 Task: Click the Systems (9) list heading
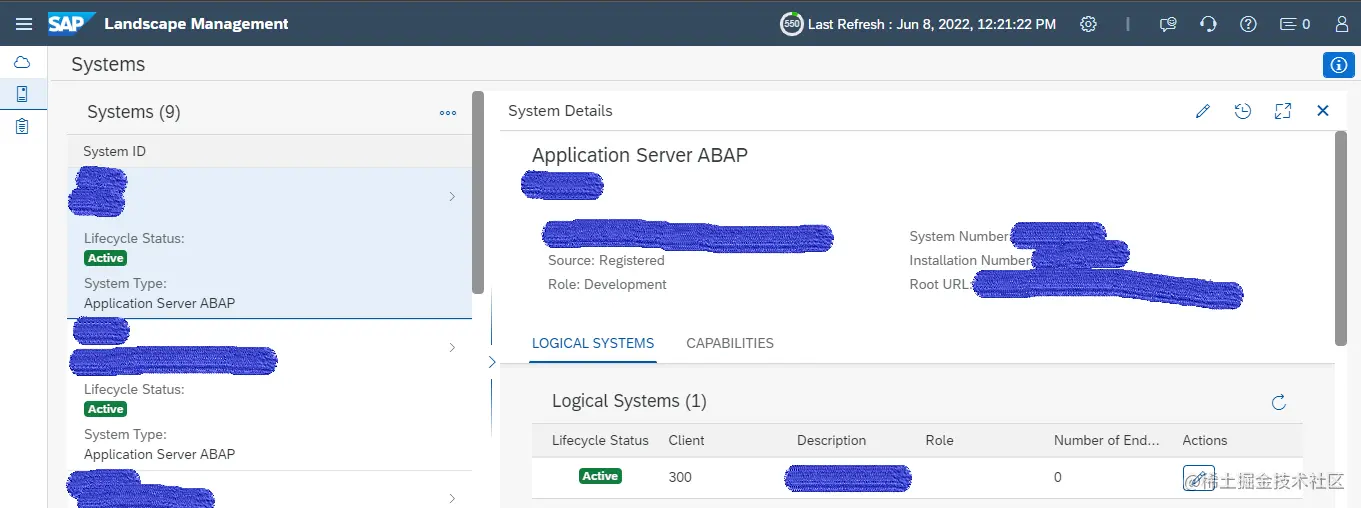point(134,112)
